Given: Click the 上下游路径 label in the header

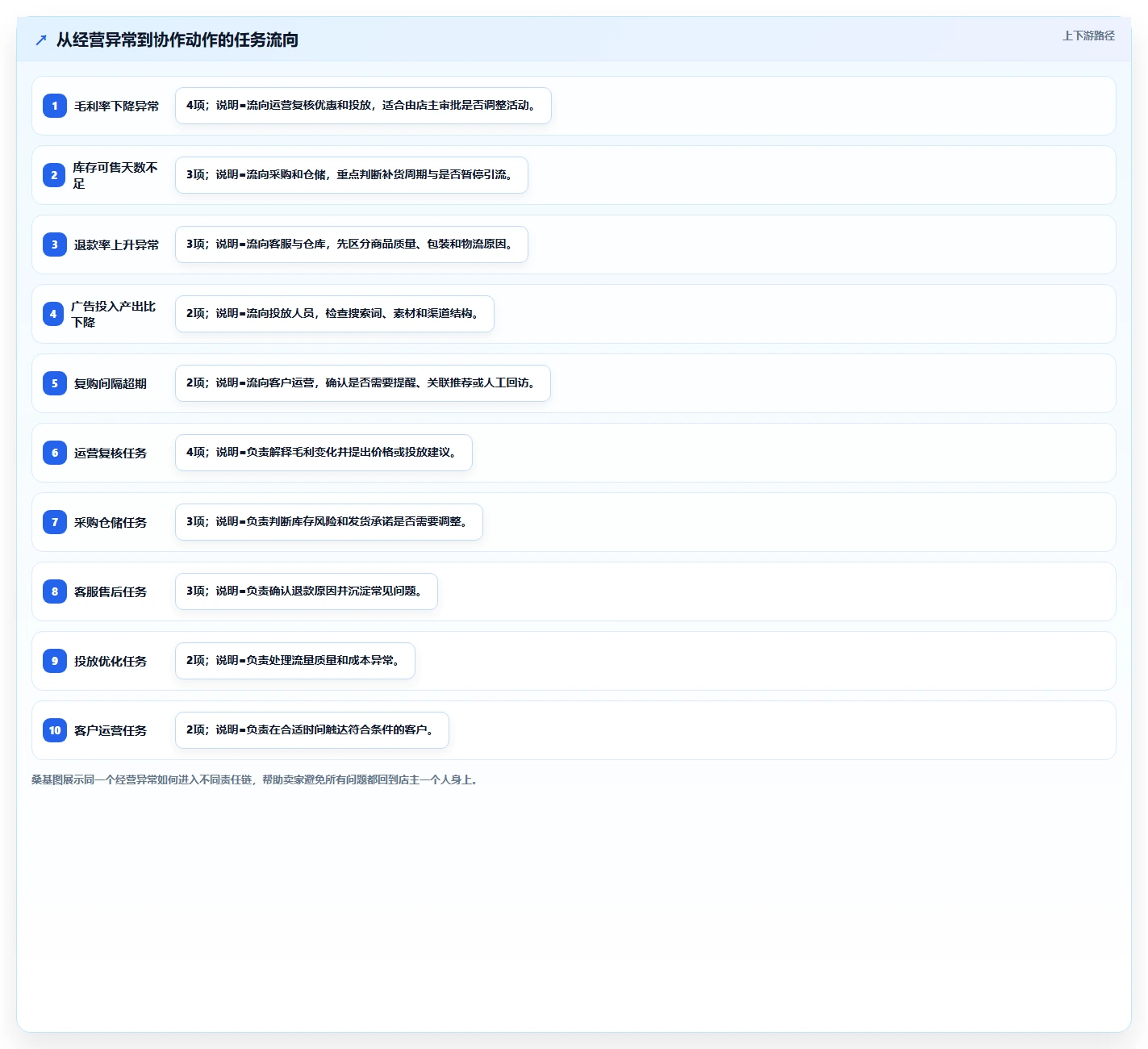Looking at the screenshot, I should pyautogui.click(x=1088, y=36).
